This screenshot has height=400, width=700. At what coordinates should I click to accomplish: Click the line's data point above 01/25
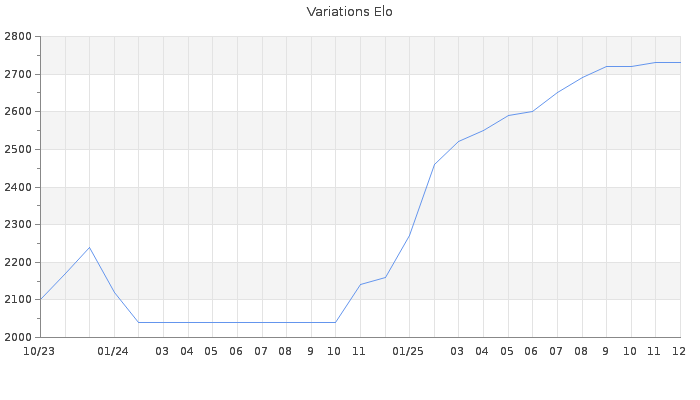click(409, 236)
